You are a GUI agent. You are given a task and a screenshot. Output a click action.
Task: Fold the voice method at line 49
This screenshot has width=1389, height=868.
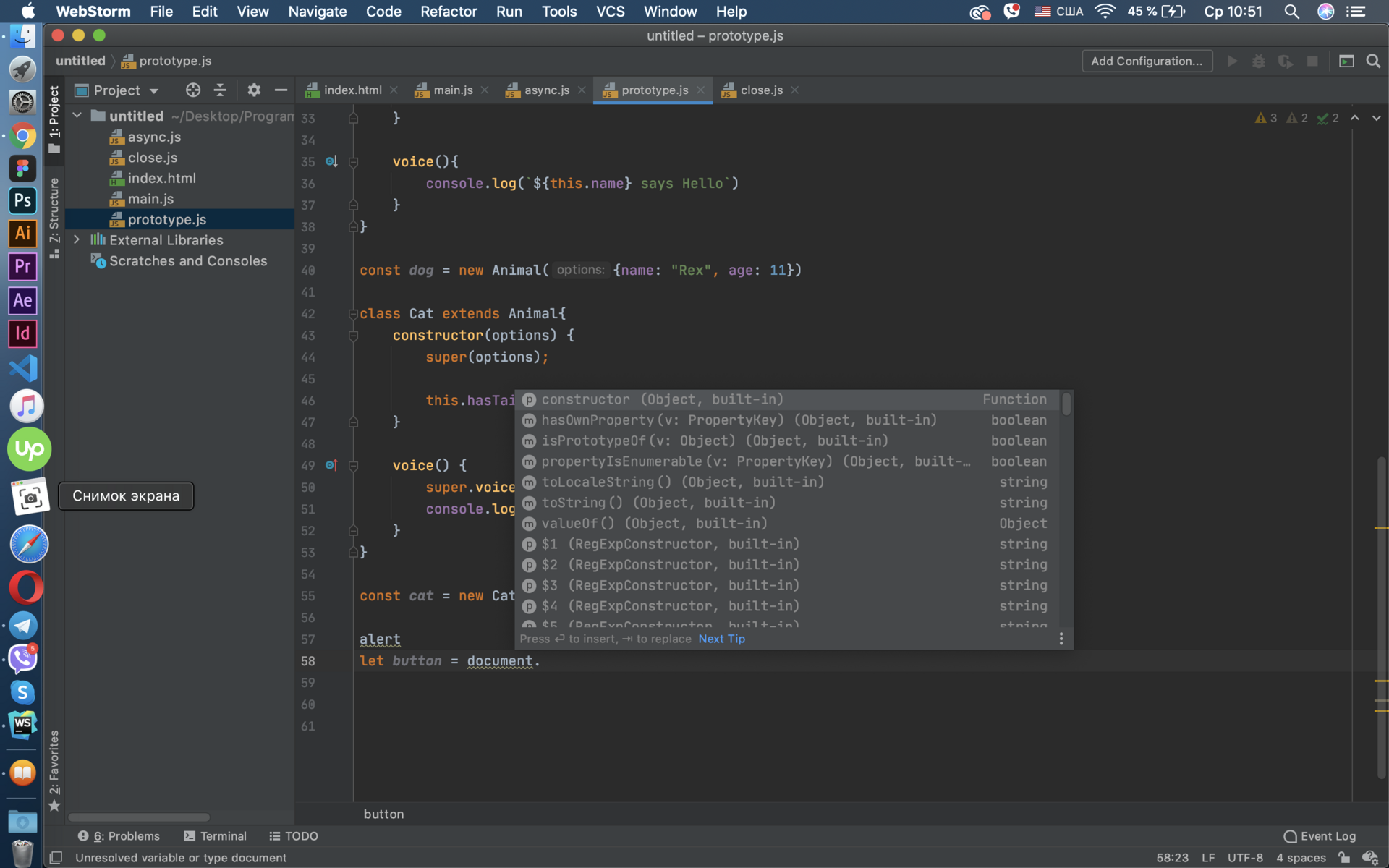[353, 465]
